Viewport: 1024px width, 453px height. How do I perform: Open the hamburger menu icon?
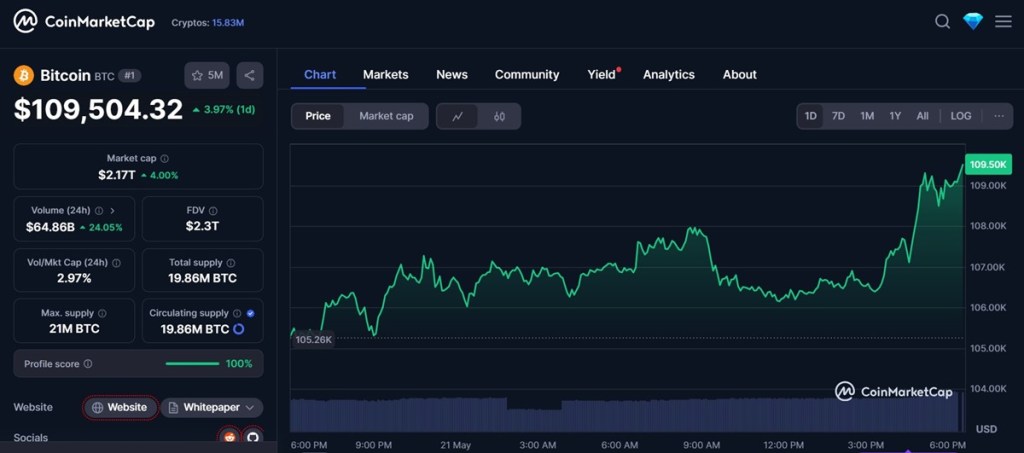click(1003, 22)
